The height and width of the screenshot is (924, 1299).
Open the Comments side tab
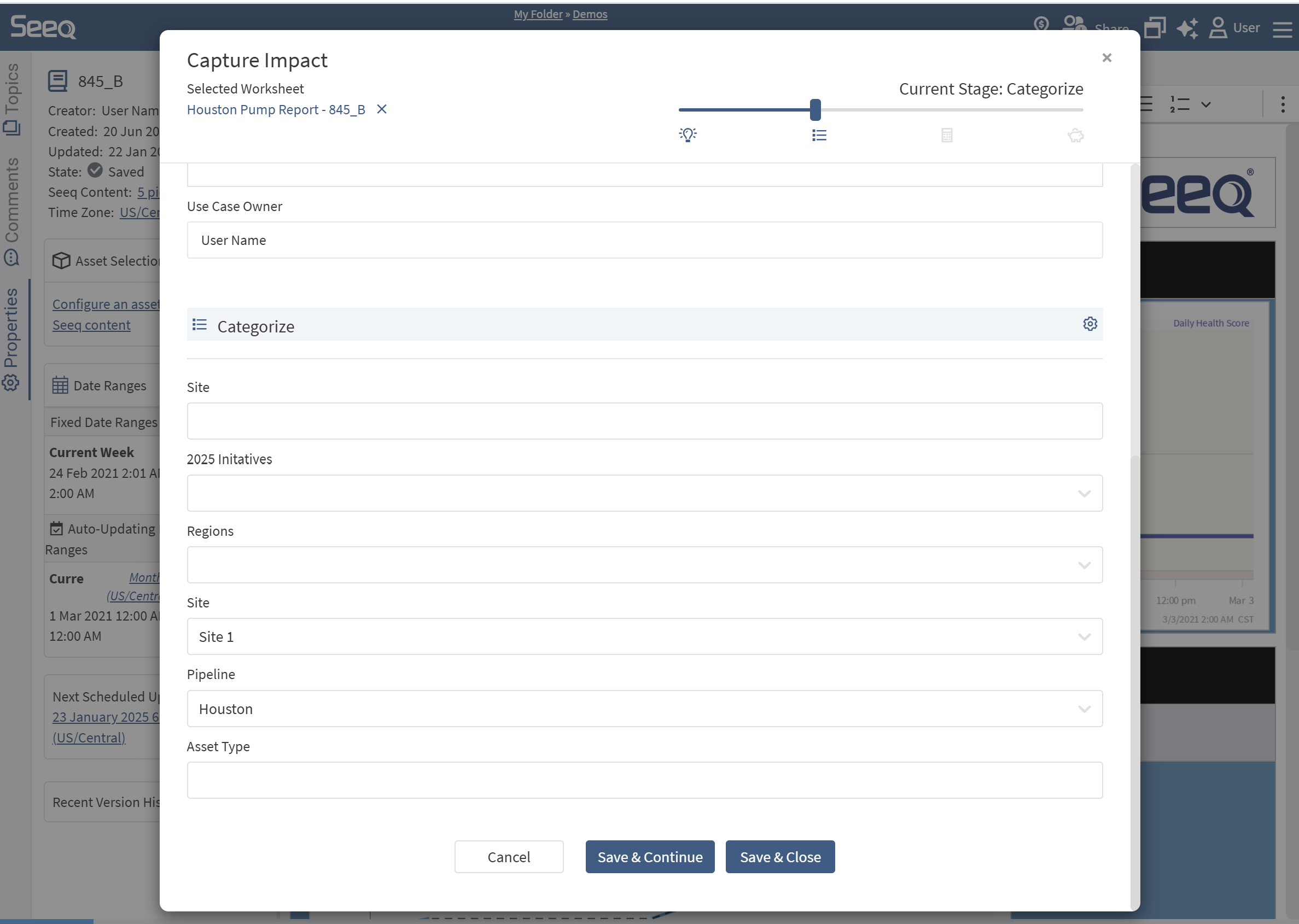tap(11, 210)
